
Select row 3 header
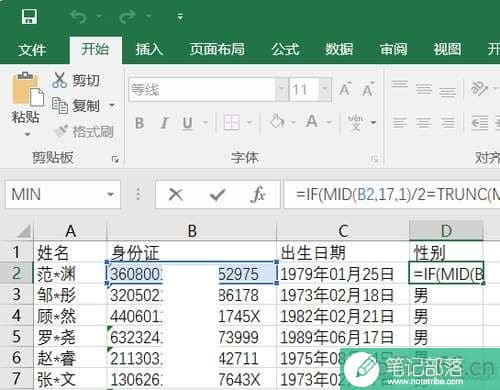16,295
